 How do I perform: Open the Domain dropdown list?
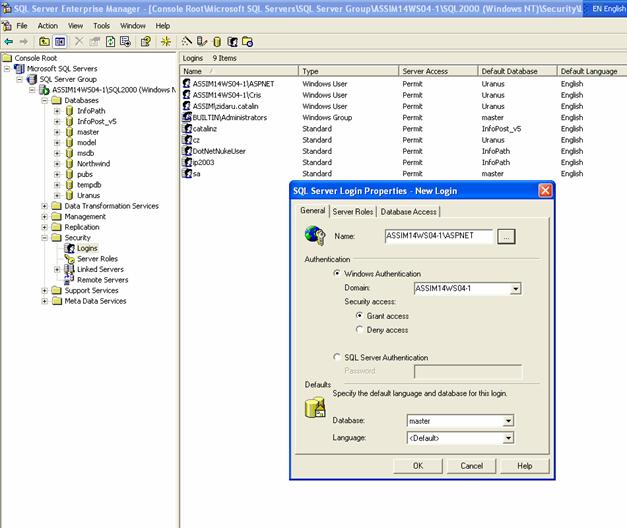[515, 288]
